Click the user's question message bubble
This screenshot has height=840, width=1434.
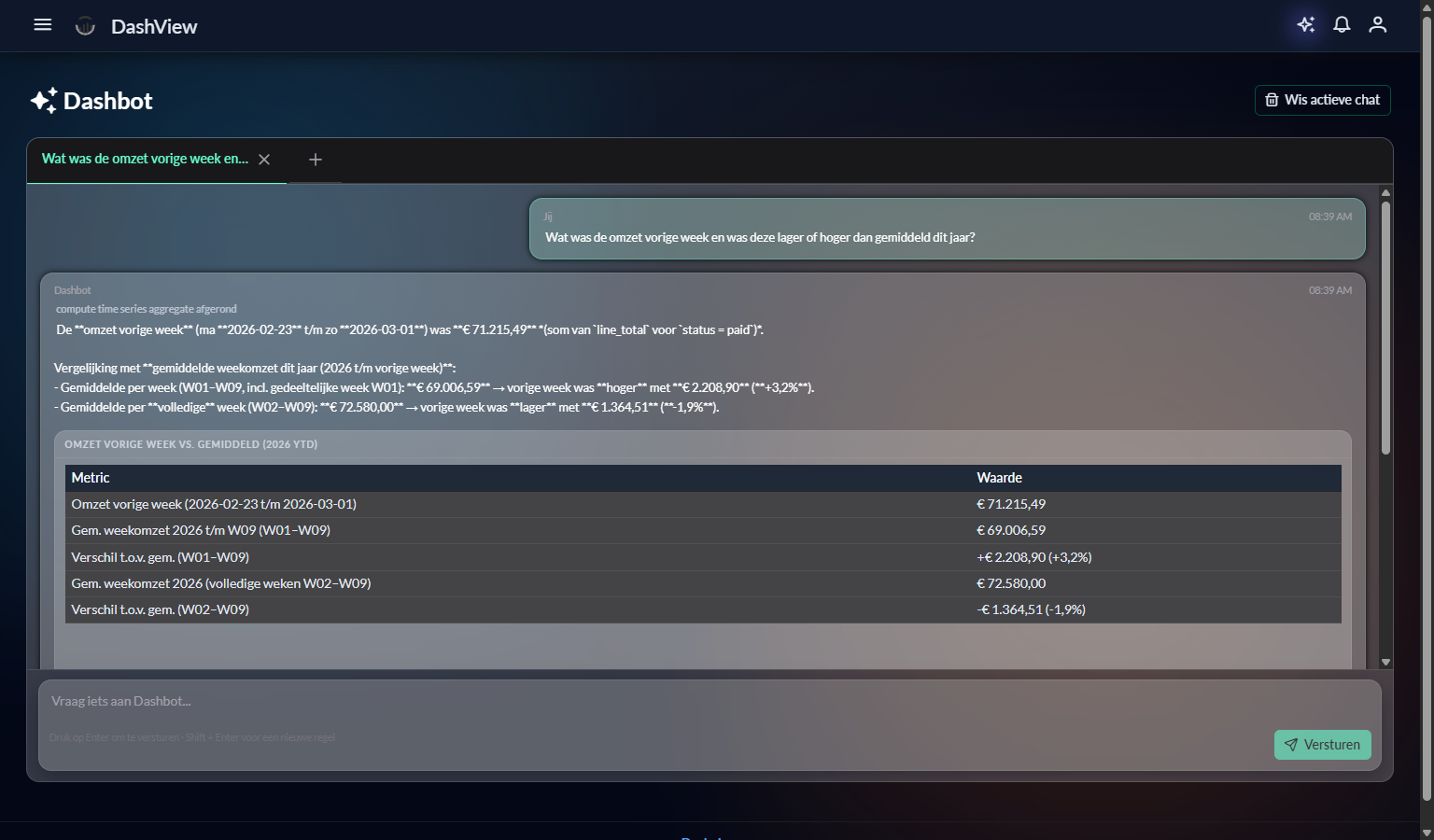coord(946,229)
